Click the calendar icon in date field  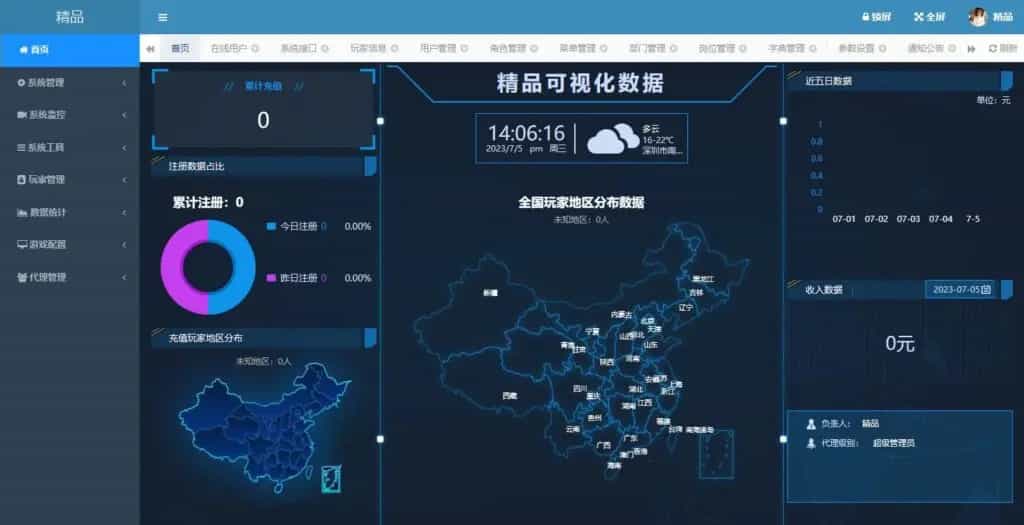point(986,290)
